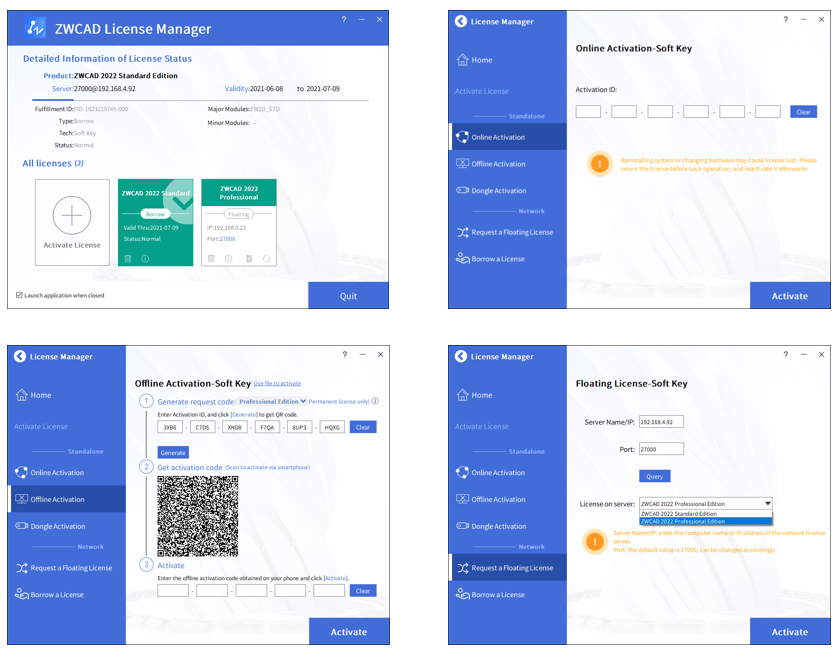Viewport: 838px width, 653px height.
Task: Click the Floating label on Professional license card
Action: (x=238, y=214)
